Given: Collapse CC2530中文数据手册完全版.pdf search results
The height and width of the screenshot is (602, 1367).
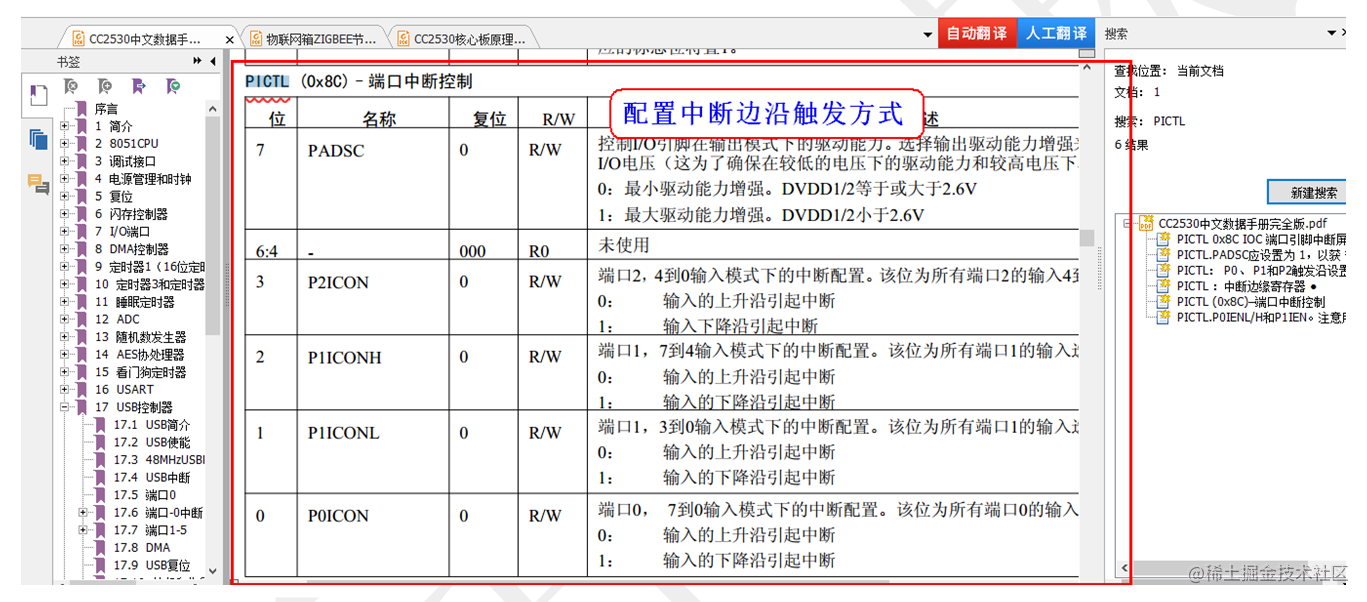Looking at the screenshot, I should (x=1128, y=223).
